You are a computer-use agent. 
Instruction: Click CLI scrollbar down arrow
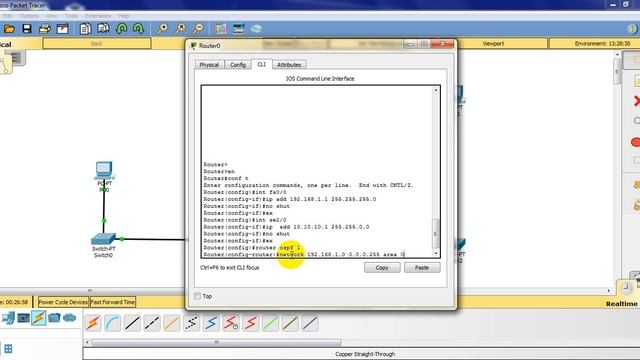click(436, 253)
